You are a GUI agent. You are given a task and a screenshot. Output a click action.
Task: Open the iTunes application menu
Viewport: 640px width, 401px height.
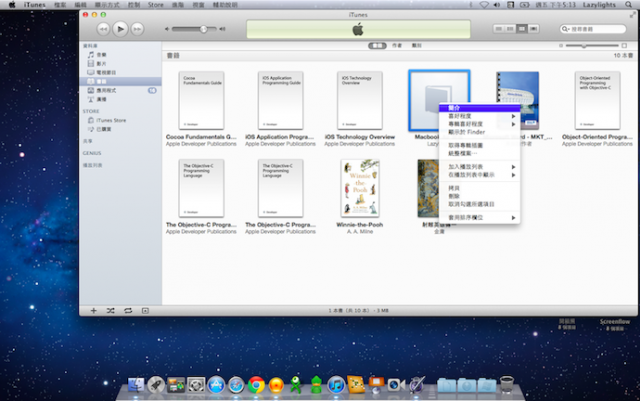click(35, 5)
